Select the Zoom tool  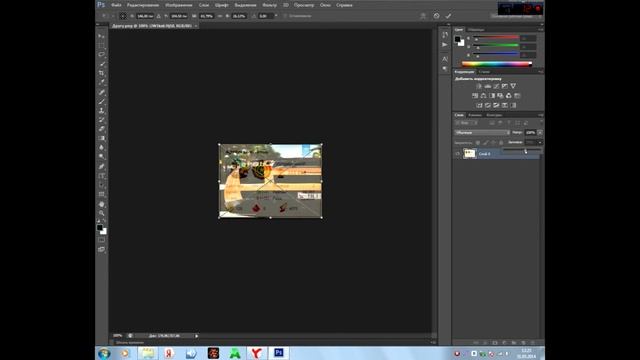coord(101,213)
